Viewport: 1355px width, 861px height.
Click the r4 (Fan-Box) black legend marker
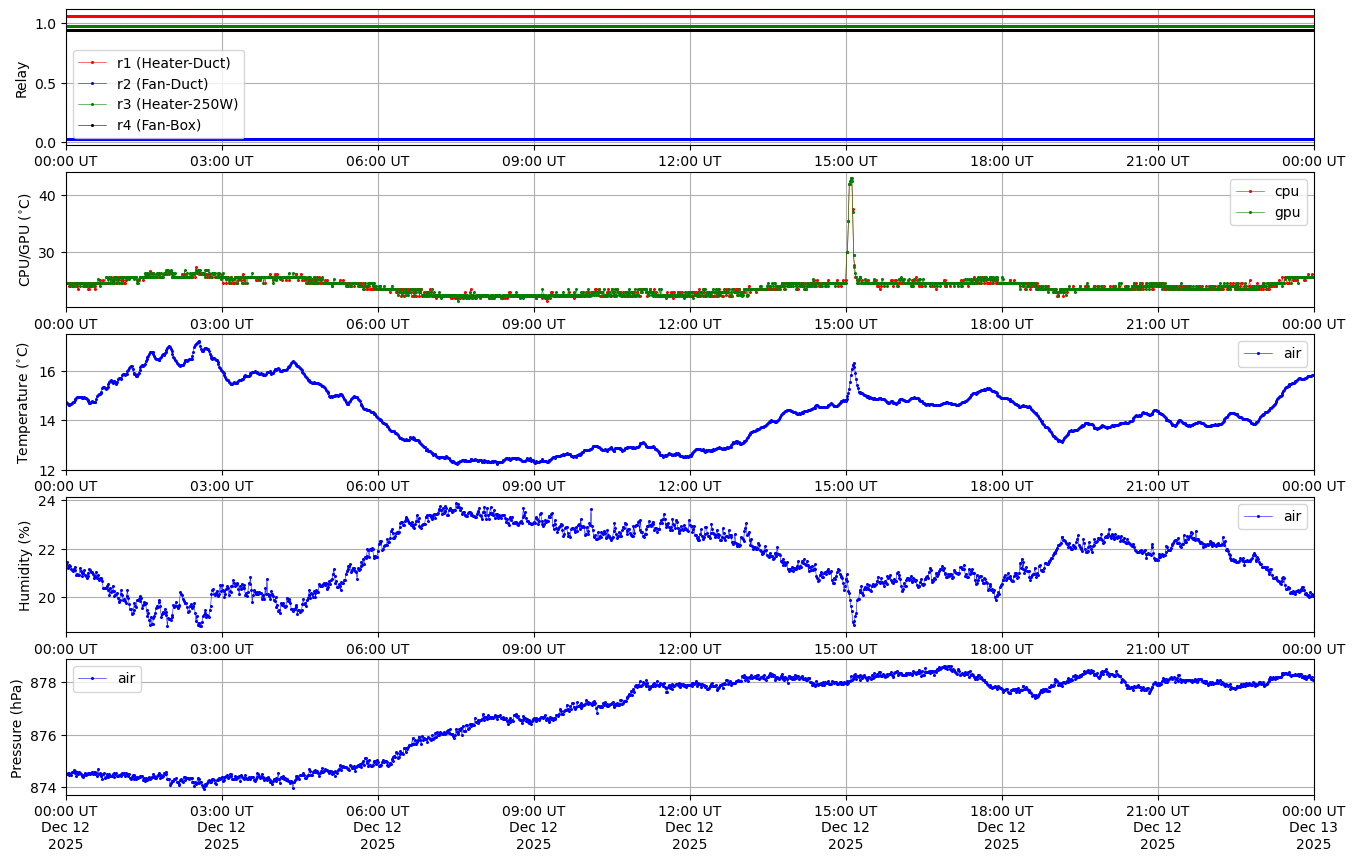(x=92, y=125)
